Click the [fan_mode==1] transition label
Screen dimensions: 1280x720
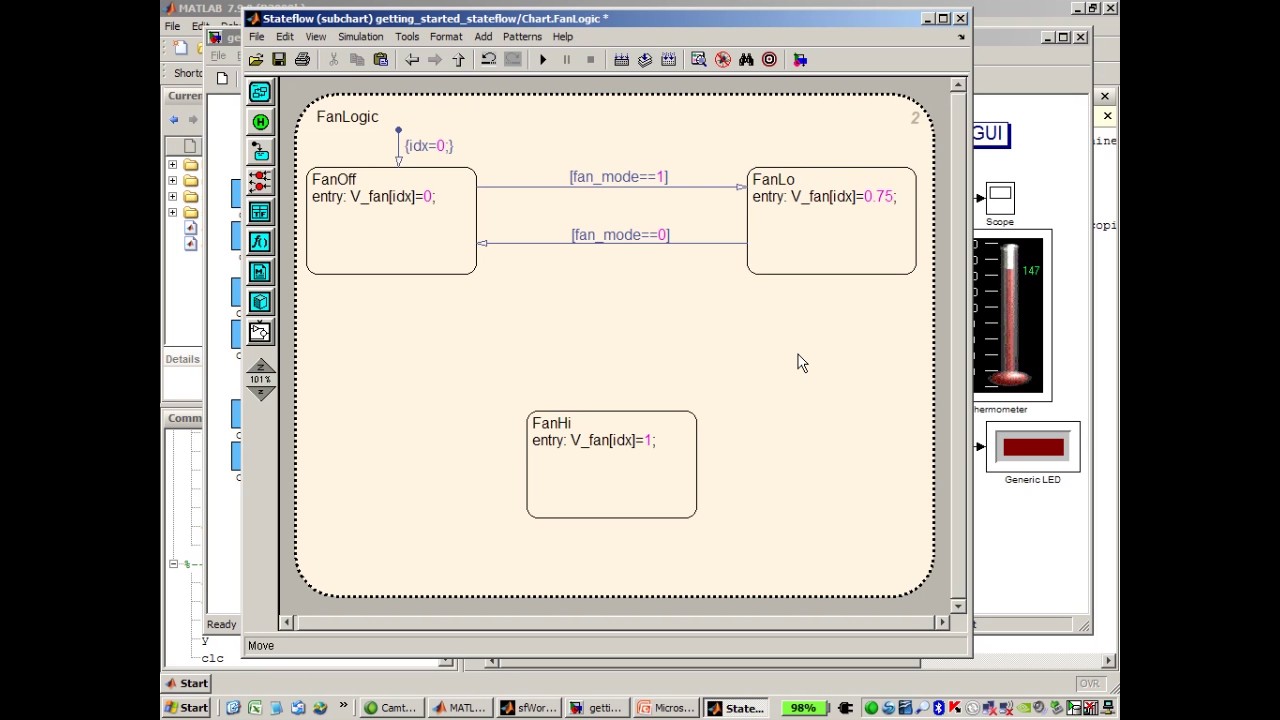coord(618,177)
